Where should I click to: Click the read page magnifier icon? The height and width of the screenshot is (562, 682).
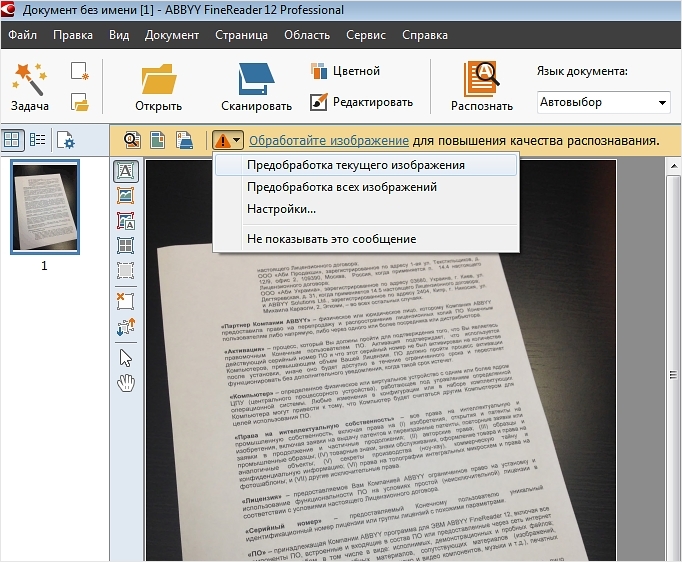click(x=132, y=140)
